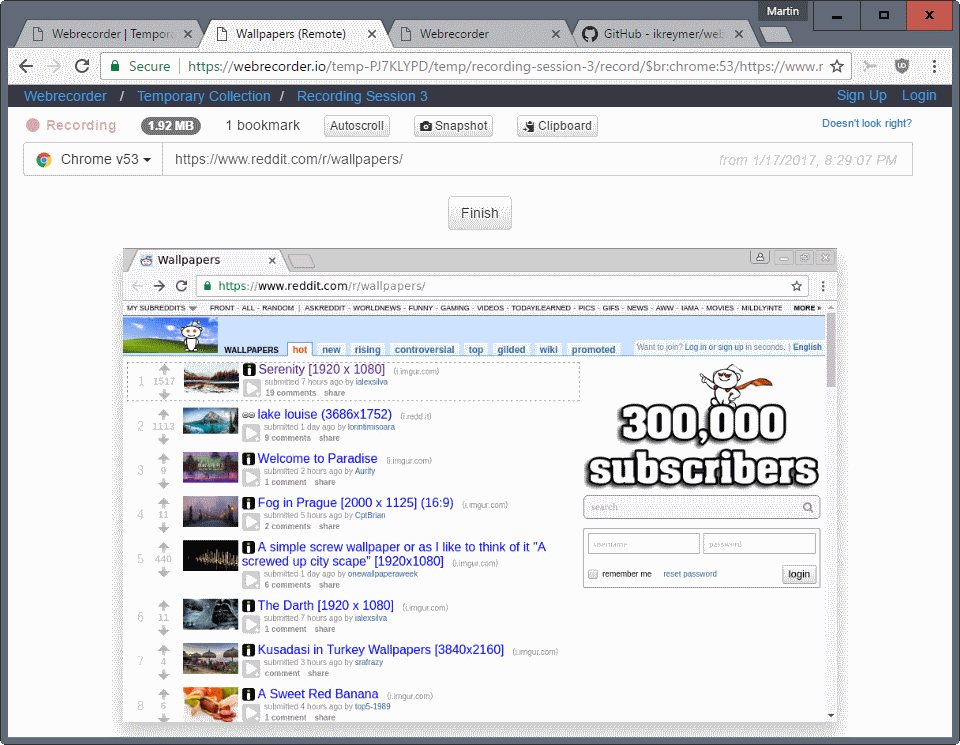960x745 pixels.
Task: Click the green Secure padlock icon
Action: (114, 66)
